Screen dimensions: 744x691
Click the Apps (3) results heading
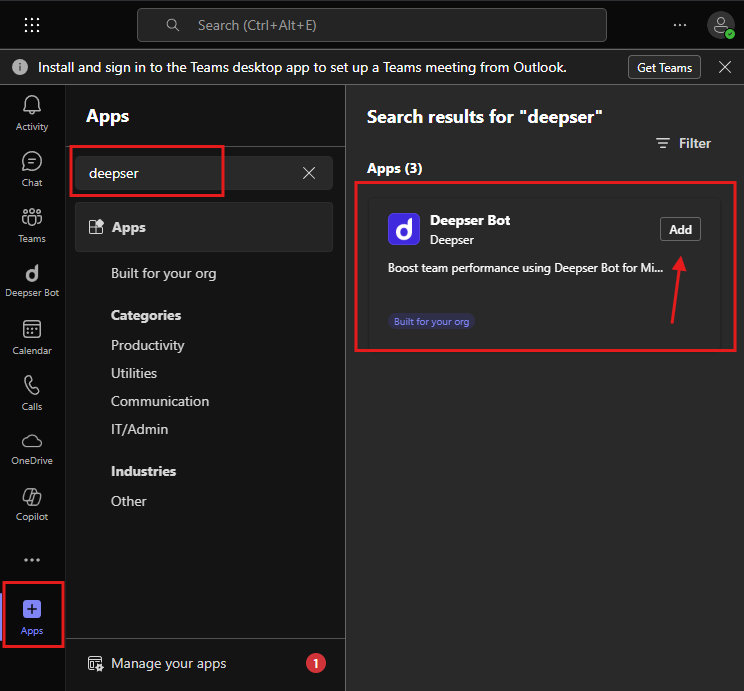tap(394, 168)
